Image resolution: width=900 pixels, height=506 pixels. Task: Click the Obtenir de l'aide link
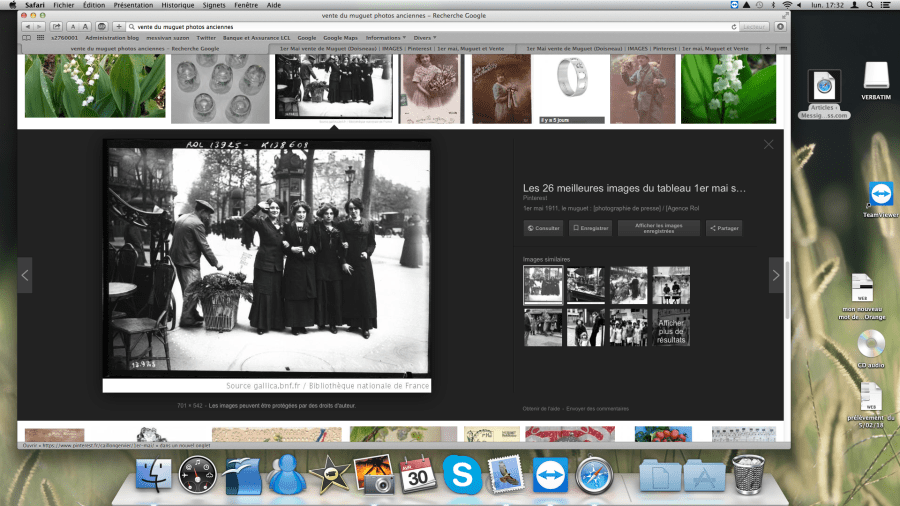[x=541, y=408]
